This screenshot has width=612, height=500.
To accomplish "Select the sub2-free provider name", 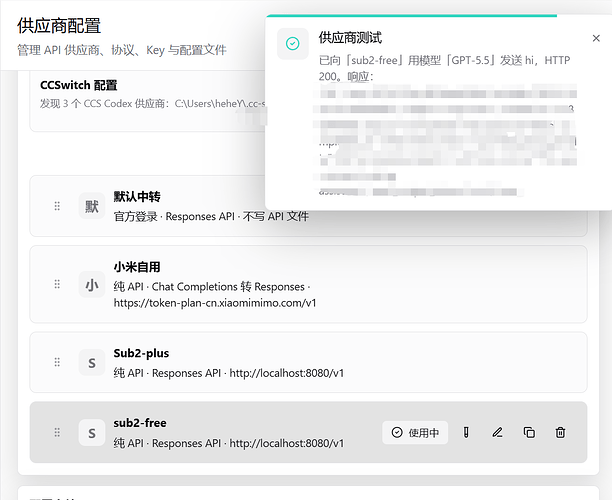I will (140, 423).
